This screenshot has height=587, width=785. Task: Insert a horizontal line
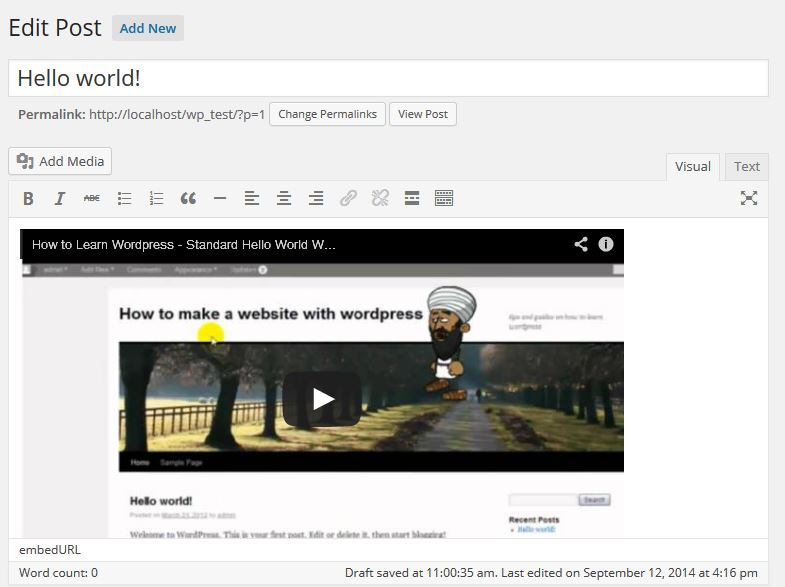point(220,199)
